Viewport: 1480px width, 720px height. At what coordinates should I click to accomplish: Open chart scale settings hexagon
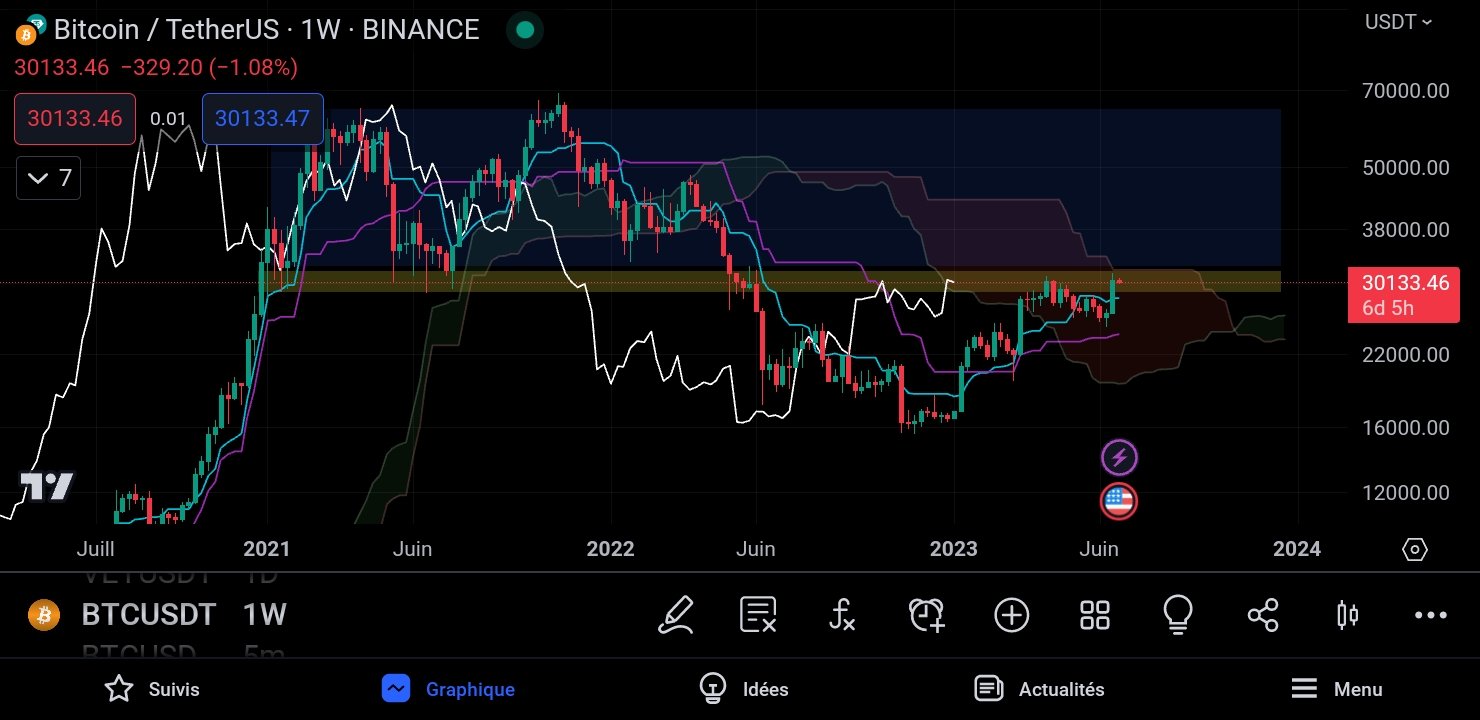[1415, 549]
